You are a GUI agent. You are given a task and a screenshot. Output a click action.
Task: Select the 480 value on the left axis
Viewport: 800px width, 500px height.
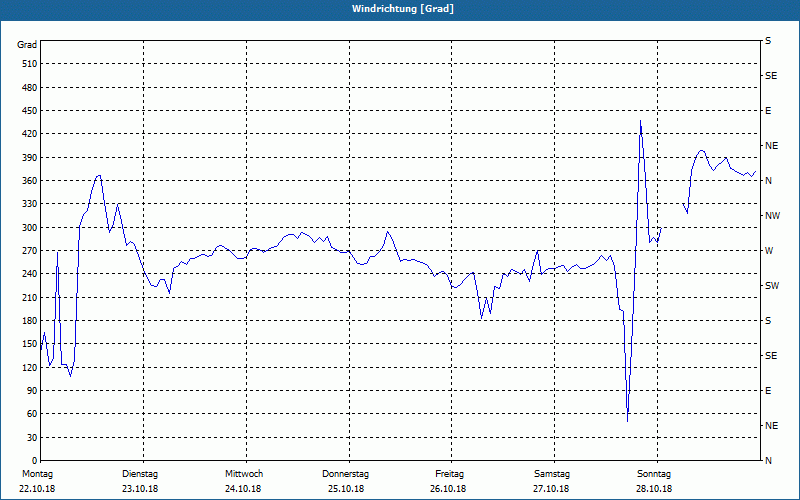[29, 88]
